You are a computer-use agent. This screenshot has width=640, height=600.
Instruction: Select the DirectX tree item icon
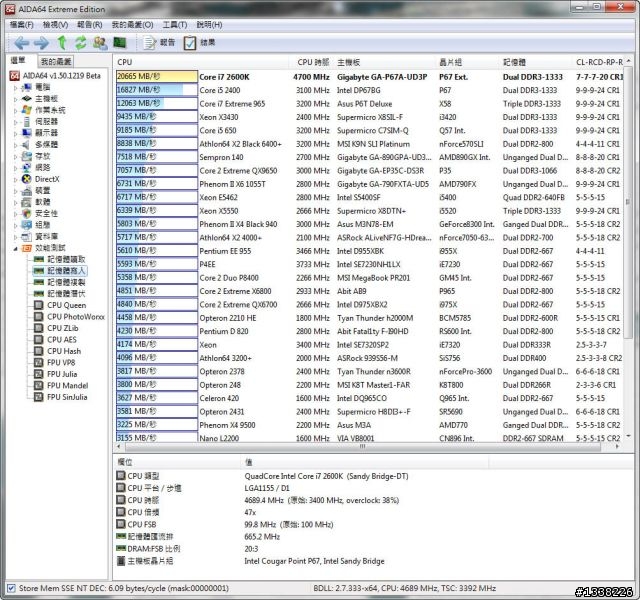(x=27, y=179)
